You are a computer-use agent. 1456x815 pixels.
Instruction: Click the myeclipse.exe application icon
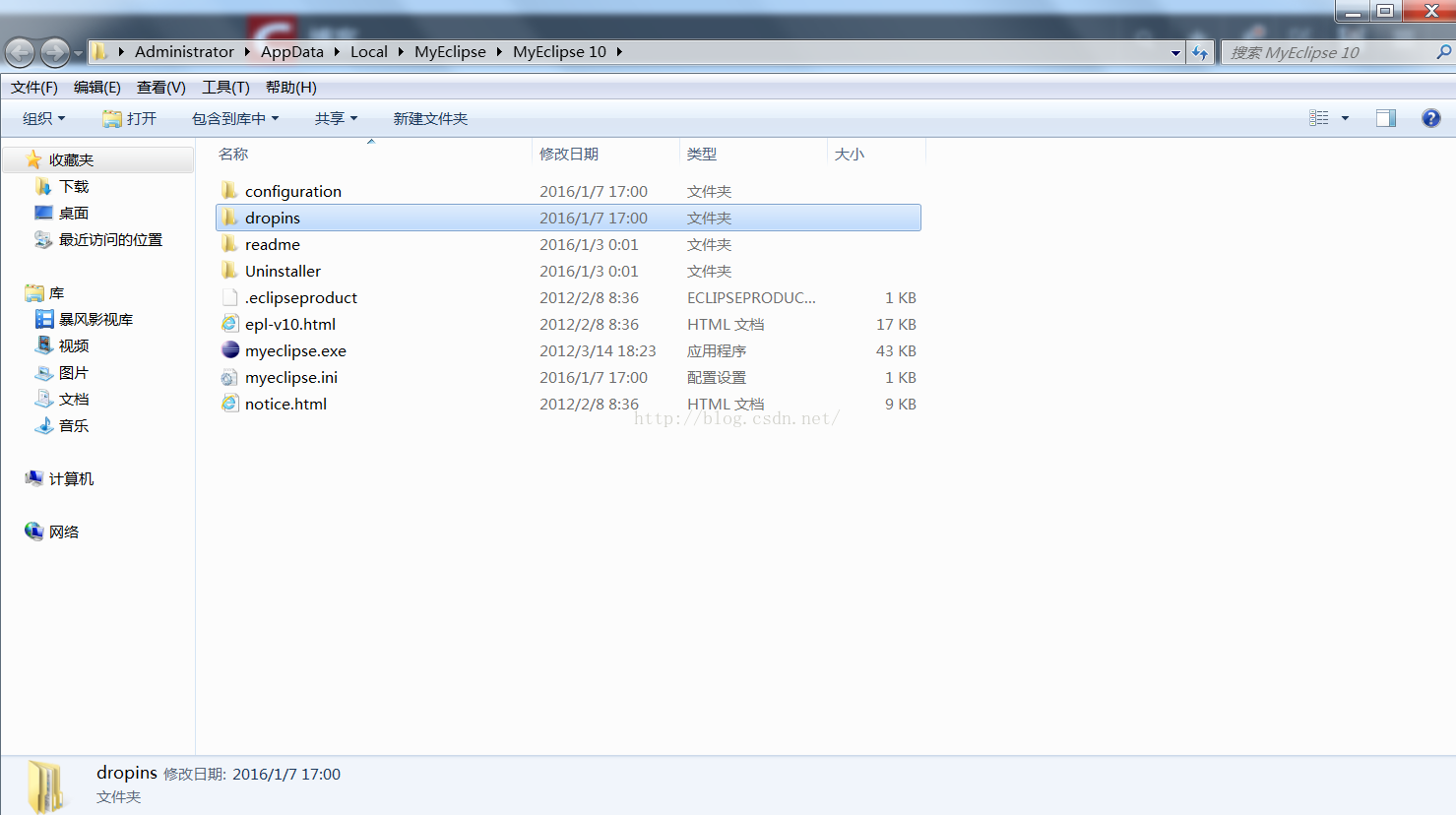pos(229,350)
